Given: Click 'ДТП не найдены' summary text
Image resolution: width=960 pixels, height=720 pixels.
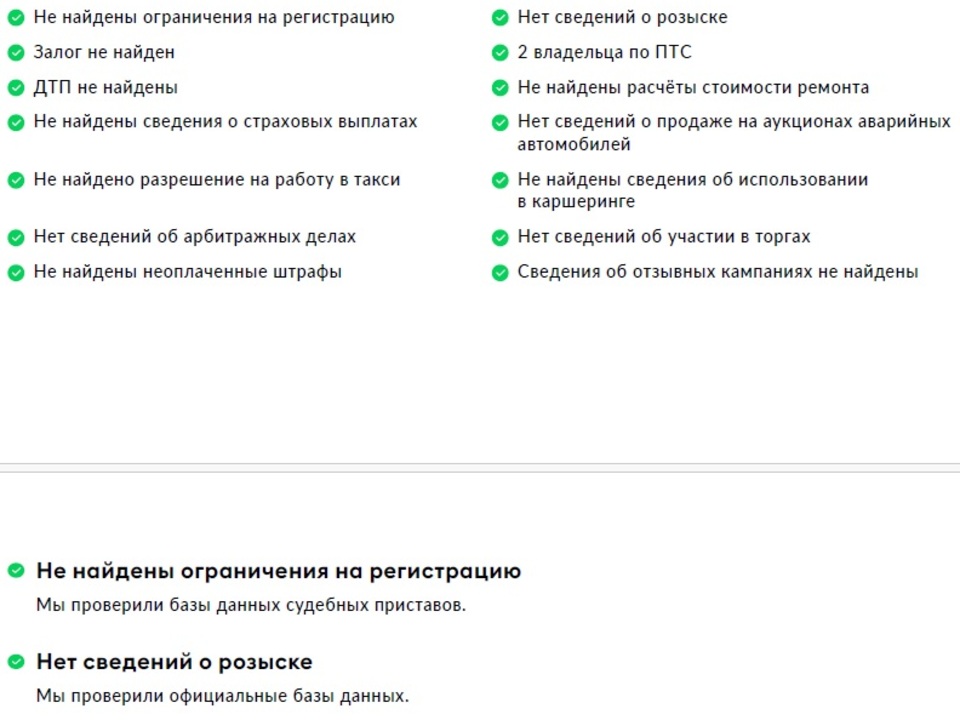Looking at the screenshot, I should pos(106,88).
